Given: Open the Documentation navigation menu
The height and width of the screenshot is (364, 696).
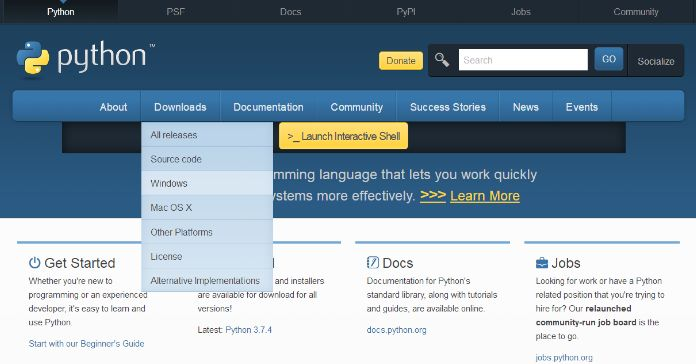Looking at the screenshot, I should 269,107.
